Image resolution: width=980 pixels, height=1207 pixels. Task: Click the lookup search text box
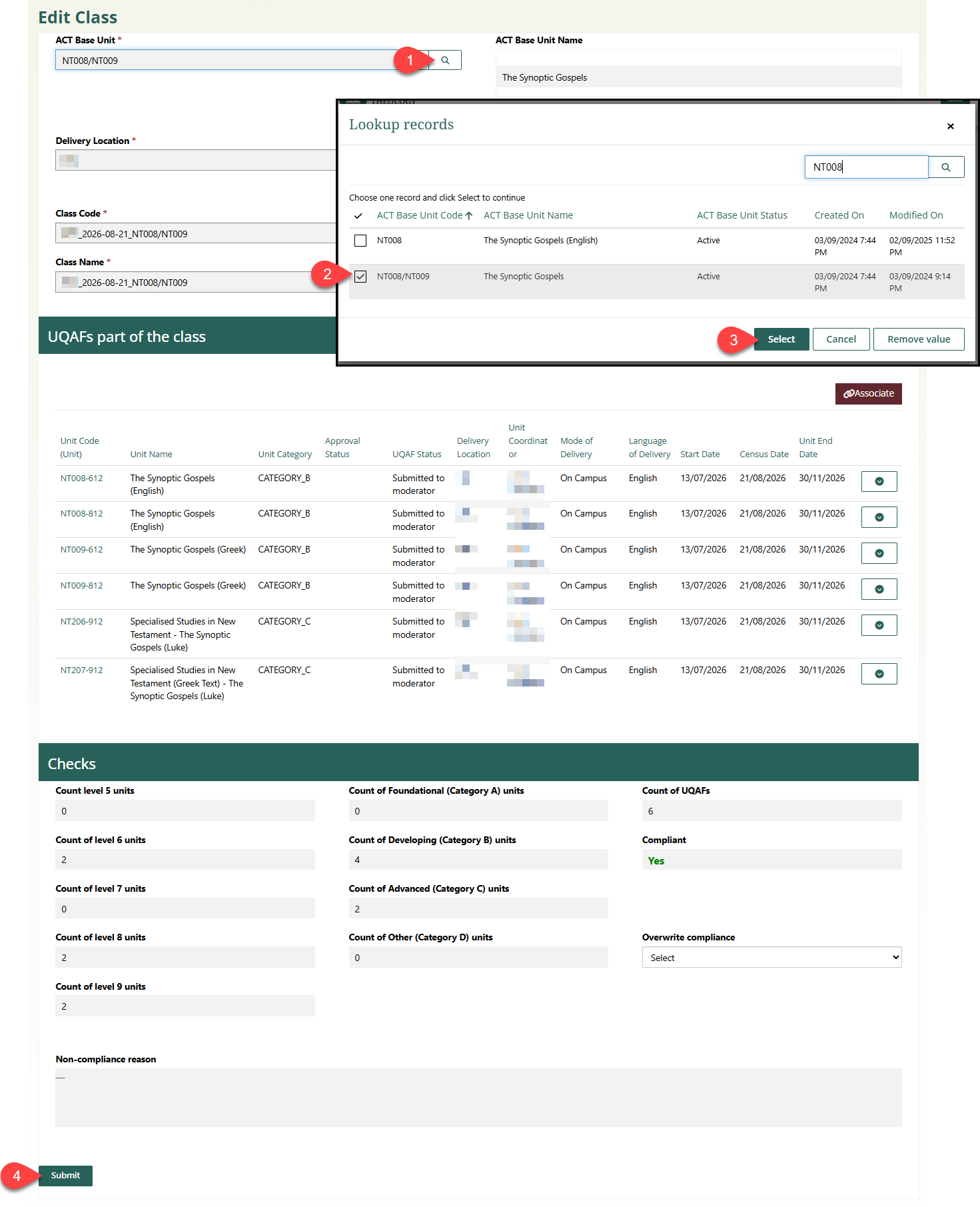coord(866,167)
